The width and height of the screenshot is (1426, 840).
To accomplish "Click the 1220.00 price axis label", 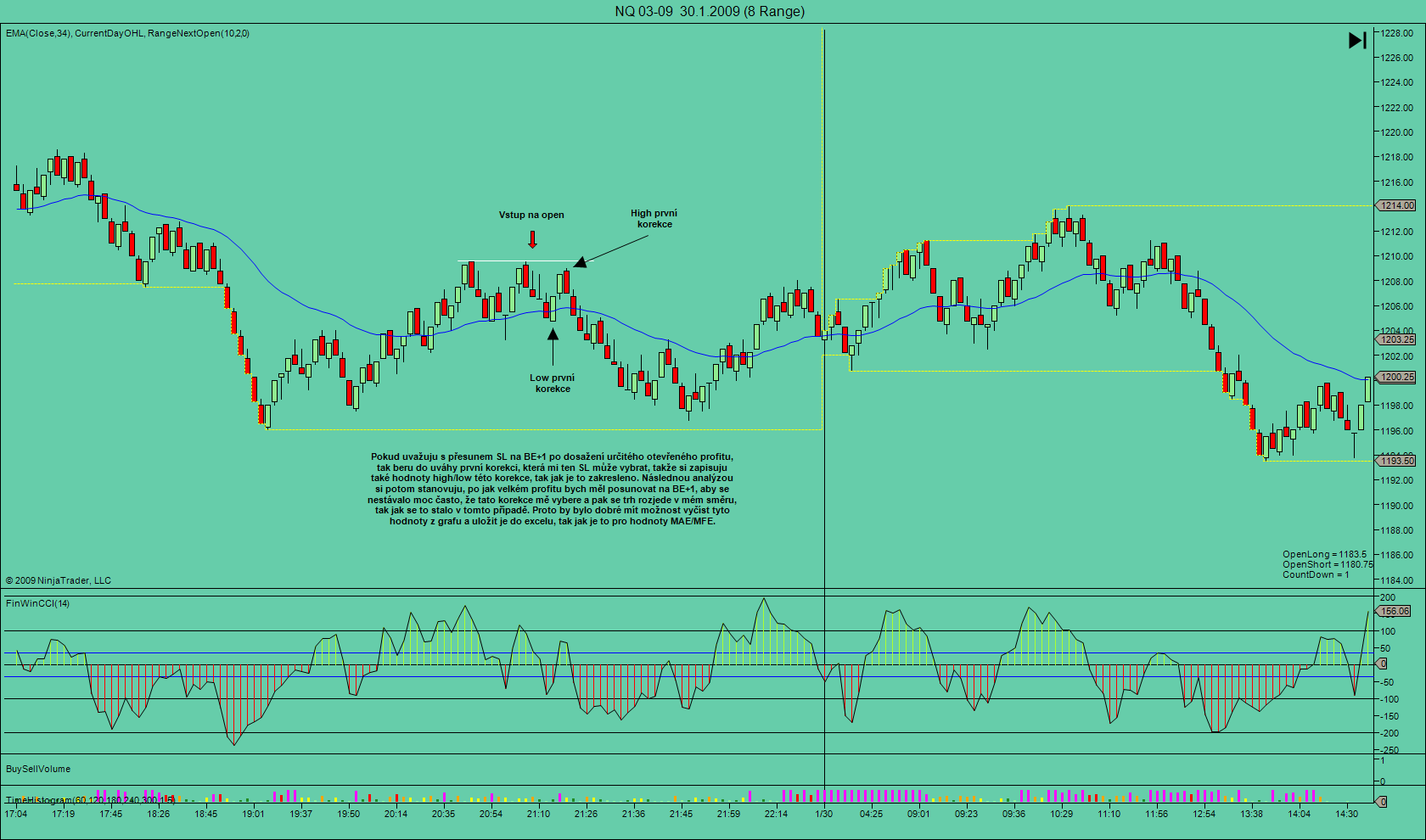I will point(1397,132).
